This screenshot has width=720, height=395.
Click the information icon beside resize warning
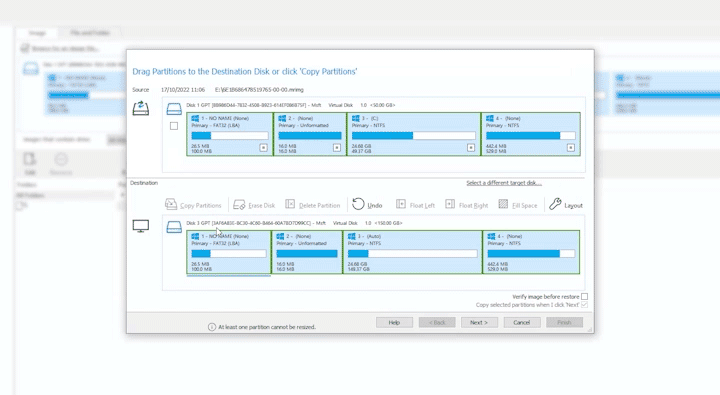click(212, 327)
